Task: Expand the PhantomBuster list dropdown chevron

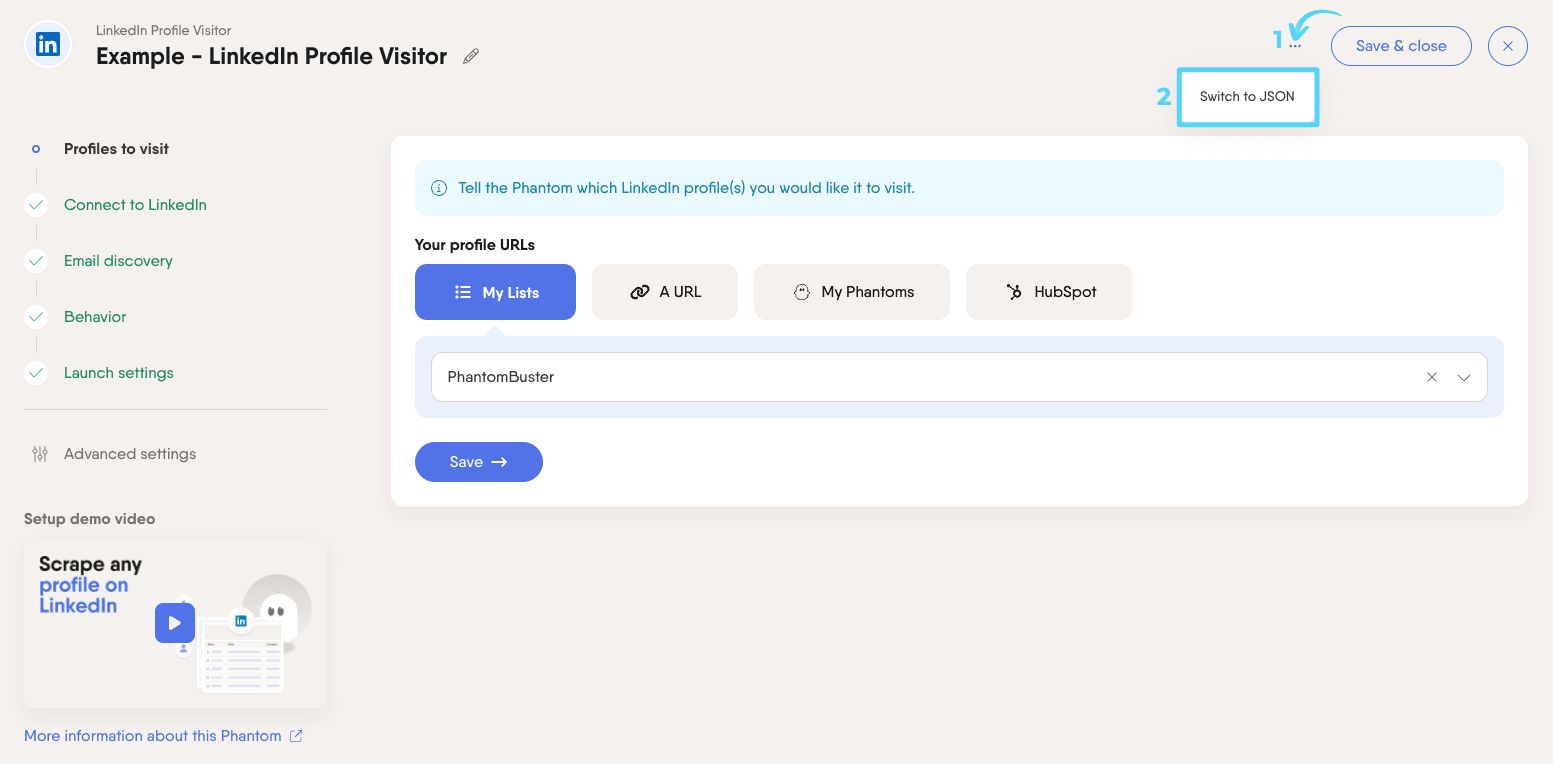Action: [1464, 377]
